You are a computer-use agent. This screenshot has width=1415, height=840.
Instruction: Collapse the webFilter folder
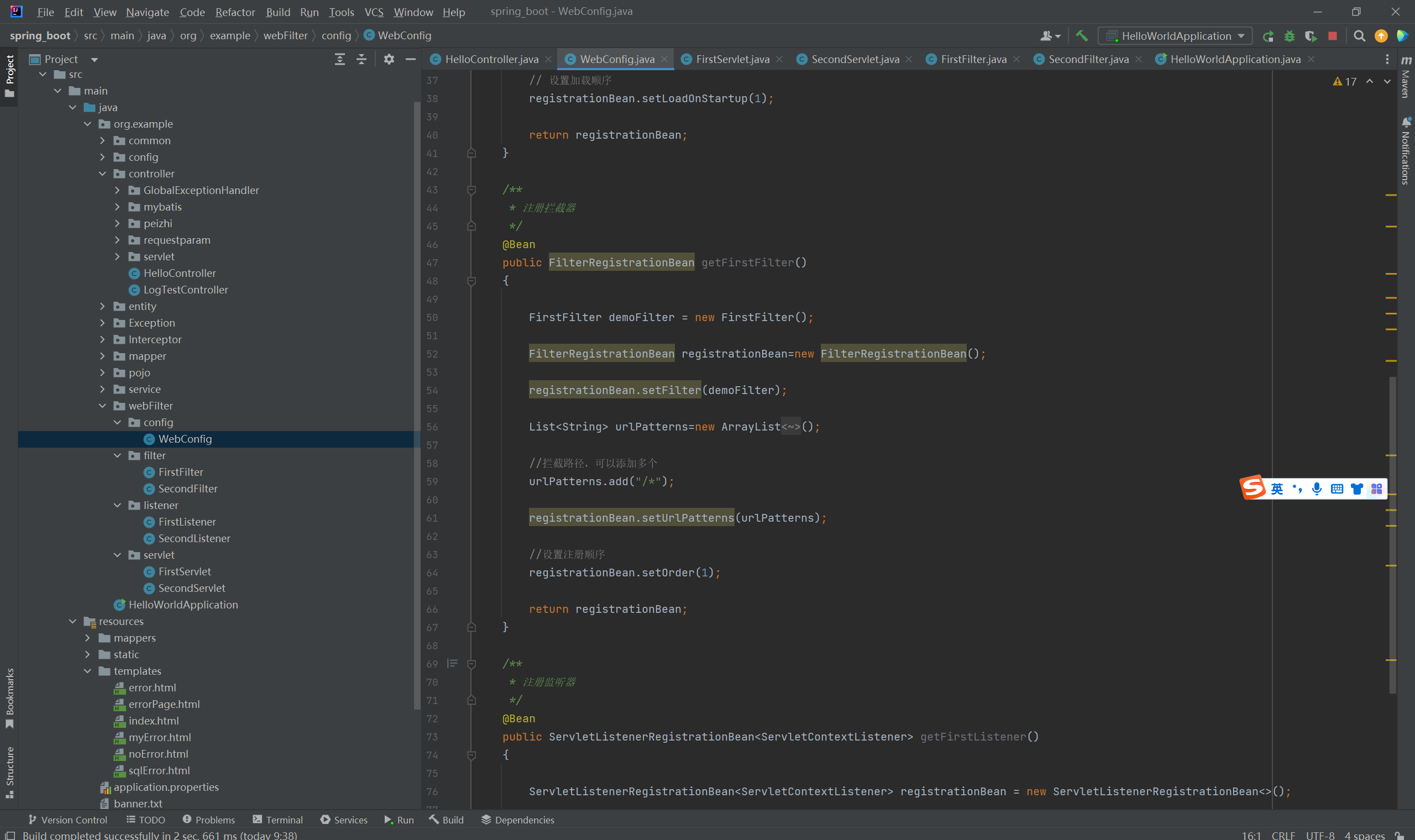pos(102,405)
